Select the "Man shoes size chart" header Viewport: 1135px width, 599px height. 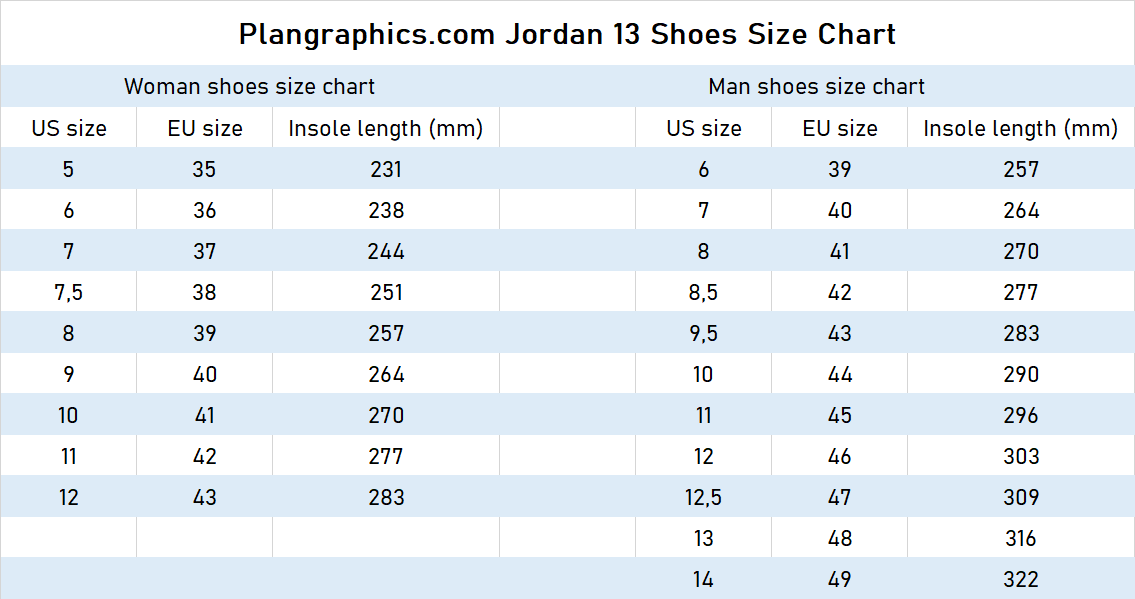[x=816, y=86]
